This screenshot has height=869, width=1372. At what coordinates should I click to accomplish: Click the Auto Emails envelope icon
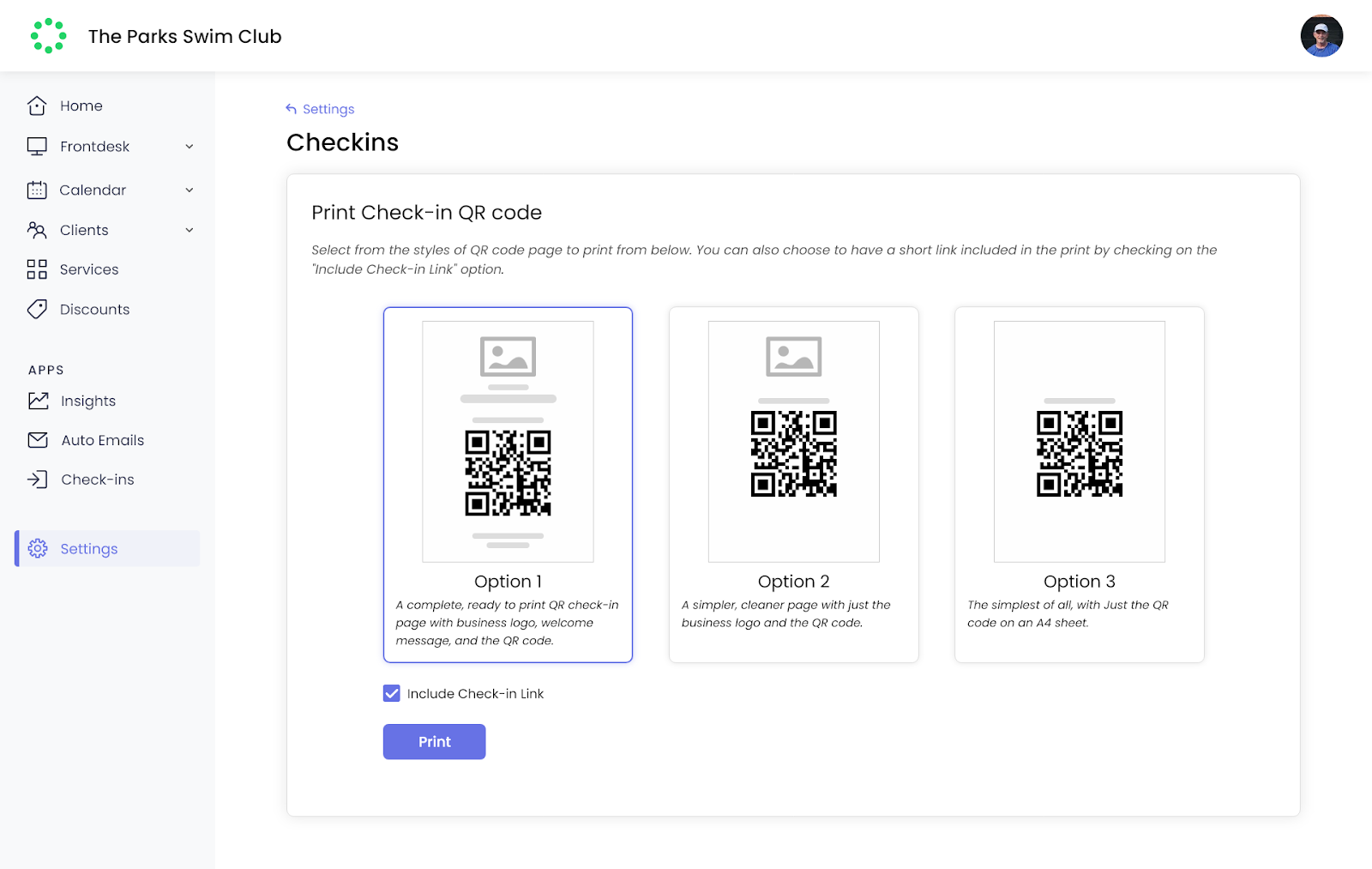click(38, 440)
